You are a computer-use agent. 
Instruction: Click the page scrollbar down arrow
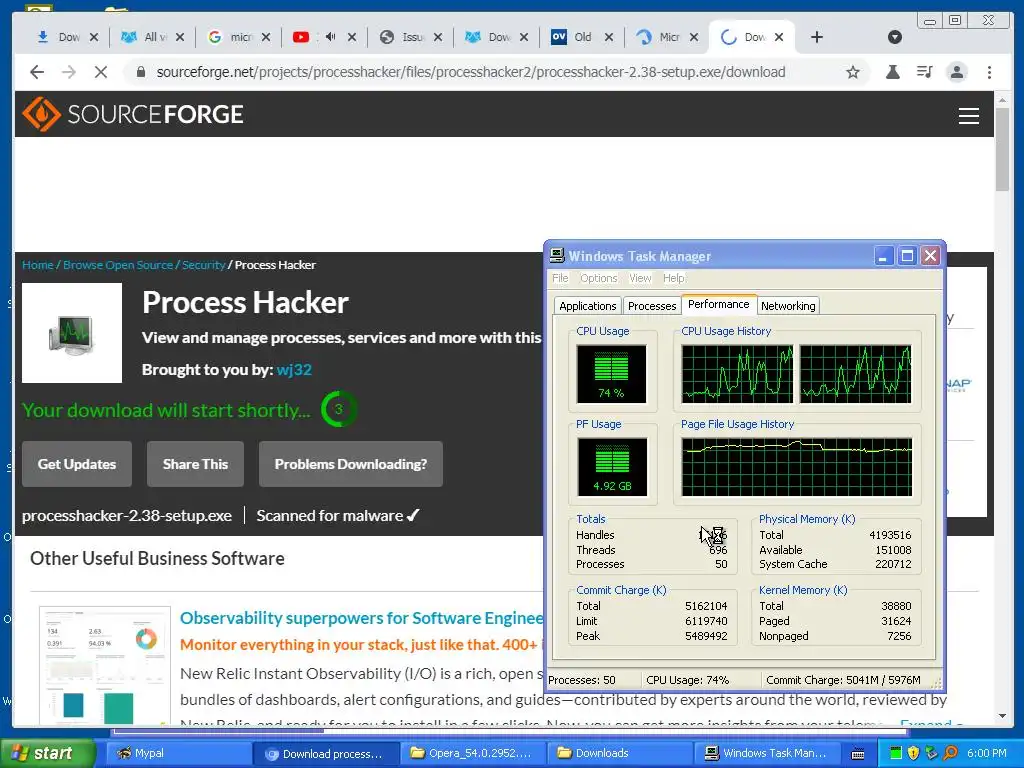click(x=1002, y=716)
